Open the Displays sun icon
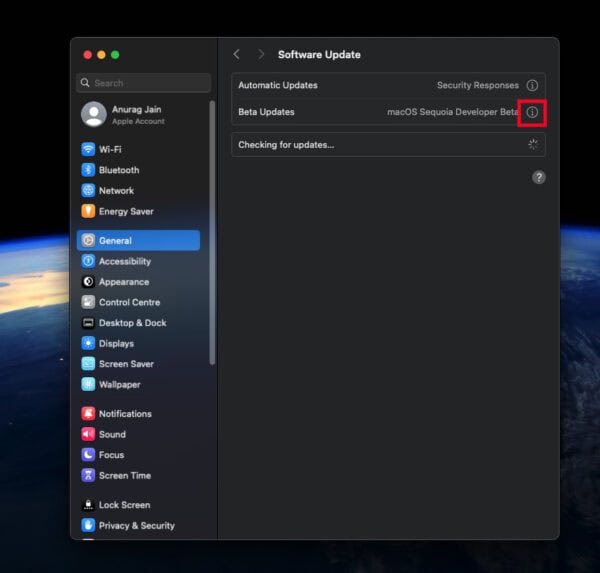This screenshot has width=600, height=573. [x=88, y=343]
